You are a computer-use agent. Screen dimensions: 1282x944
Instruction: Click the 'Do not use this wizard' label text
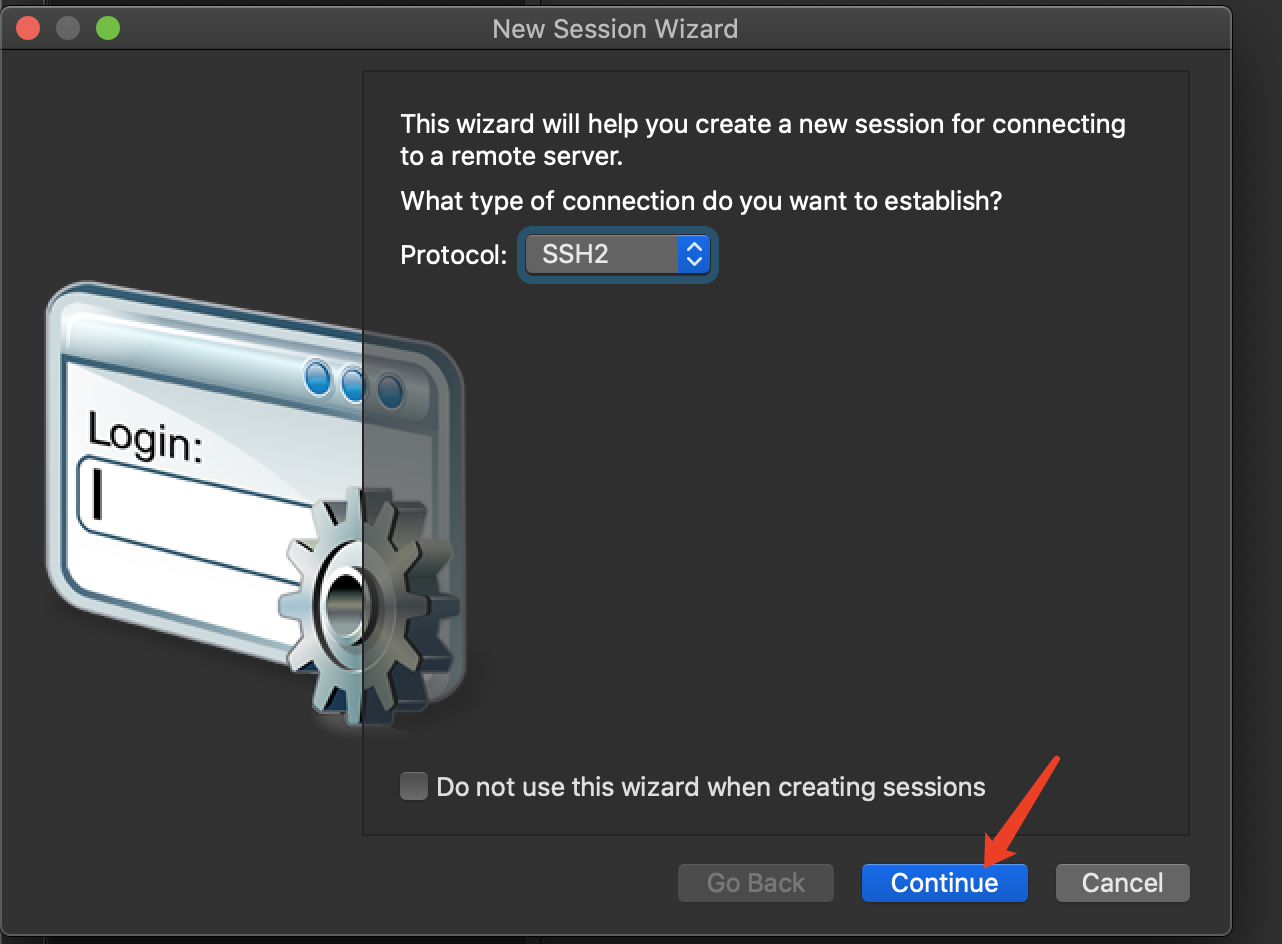(x=711, y=787)
